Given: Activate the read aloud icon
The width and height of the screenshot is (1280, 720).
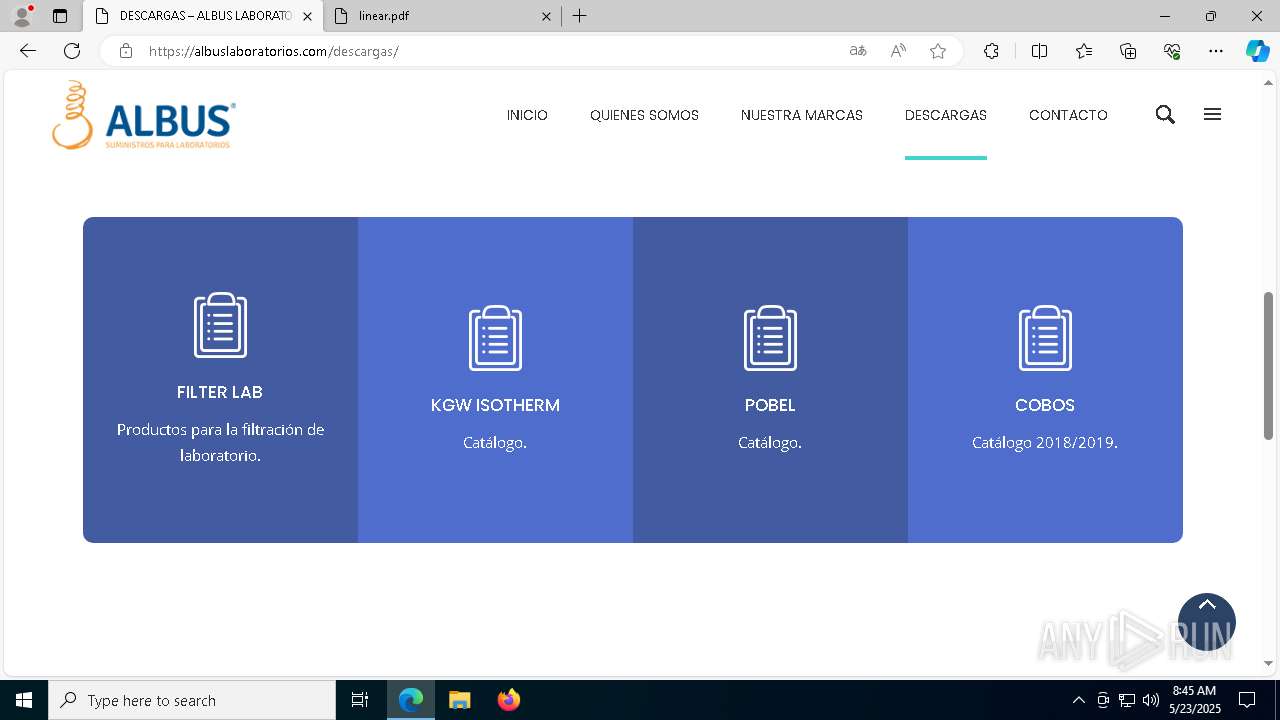Looking at the screenshot, I should pyautogui.click(x=898, y=51).
